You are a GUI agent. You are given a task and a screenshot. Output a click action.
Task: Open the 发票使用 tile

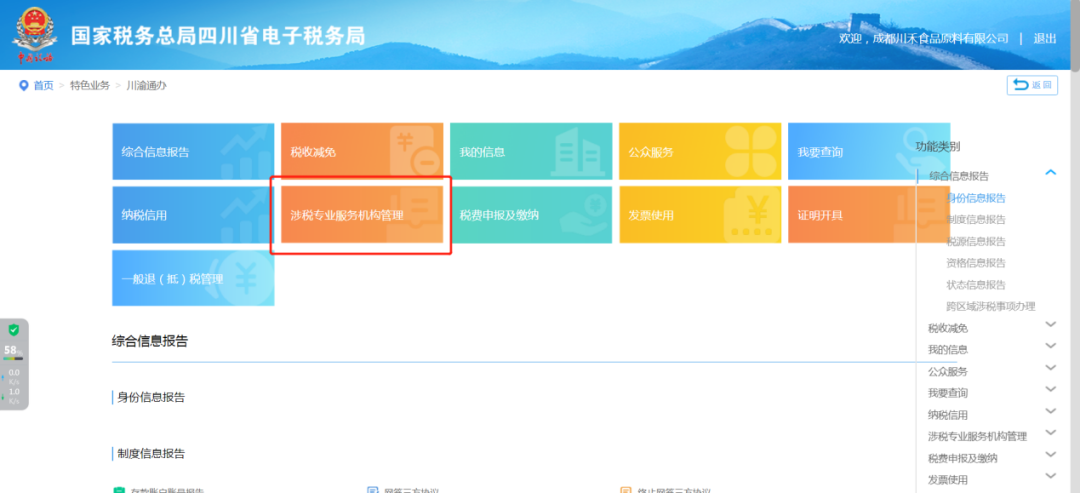(x=700, y=215)
